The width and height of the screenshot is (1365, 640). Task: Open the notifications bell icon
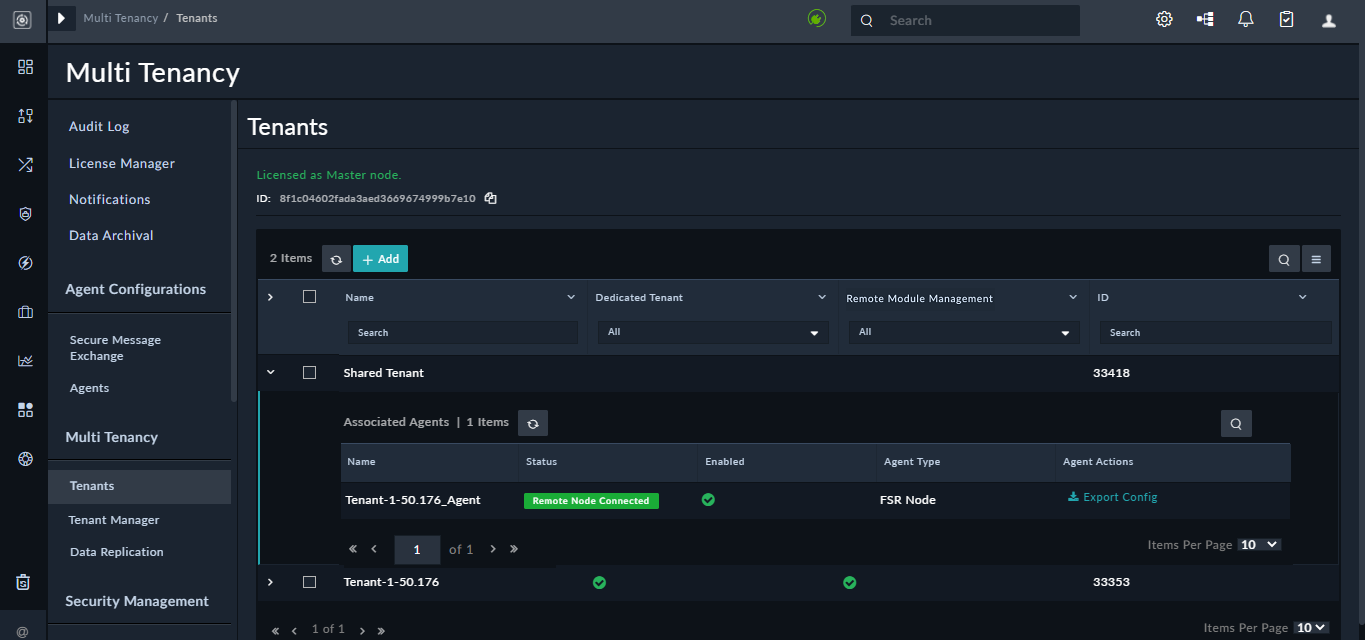[1246, 19]
